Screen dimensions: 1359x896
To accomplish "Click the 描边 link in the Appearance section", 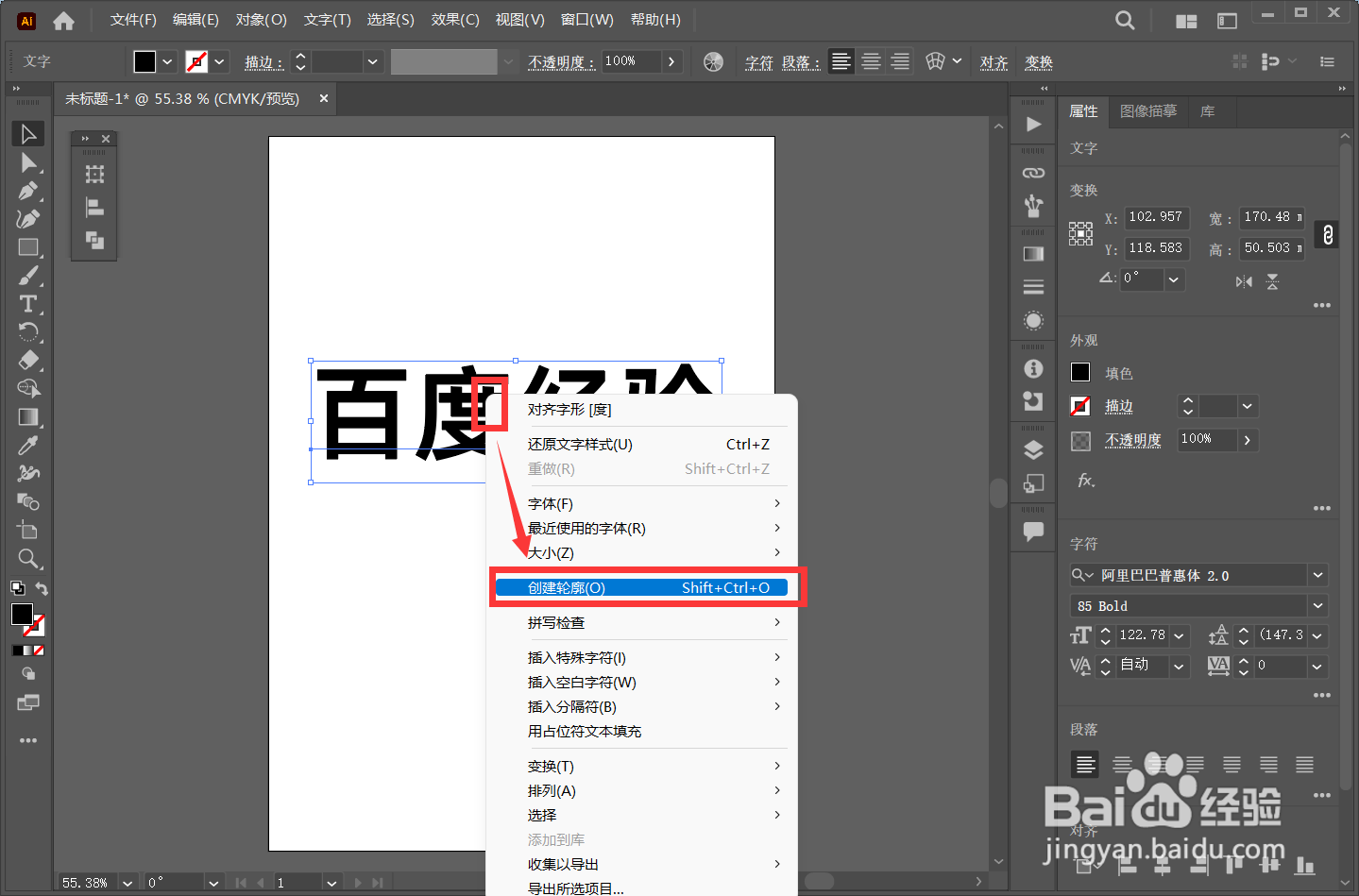I will coord(1119,406).
